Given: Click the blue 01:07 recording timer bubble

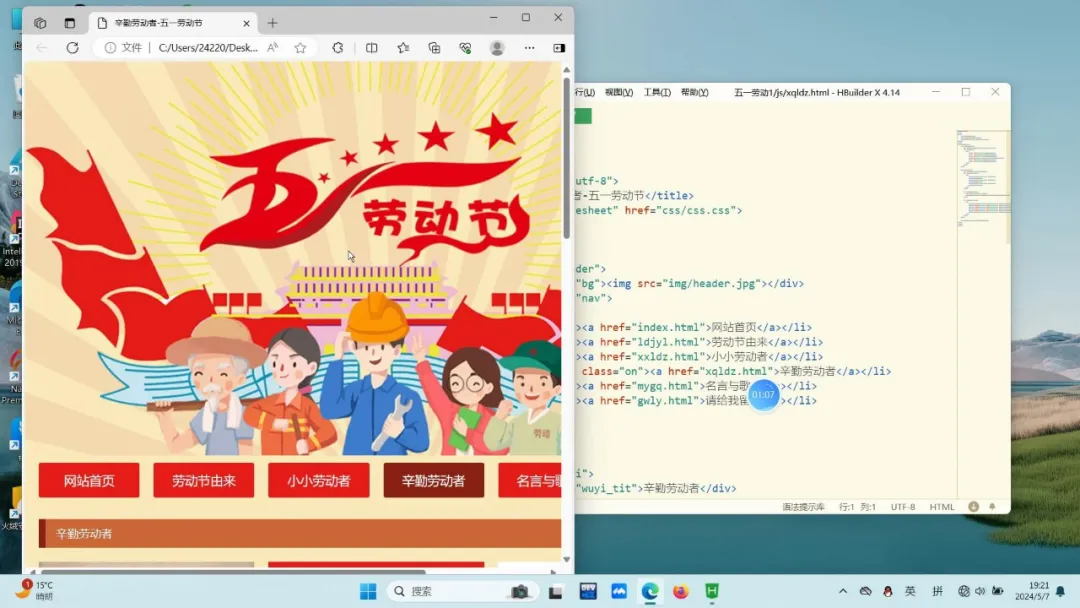Looking at the screenshot, I should (763, 395).
